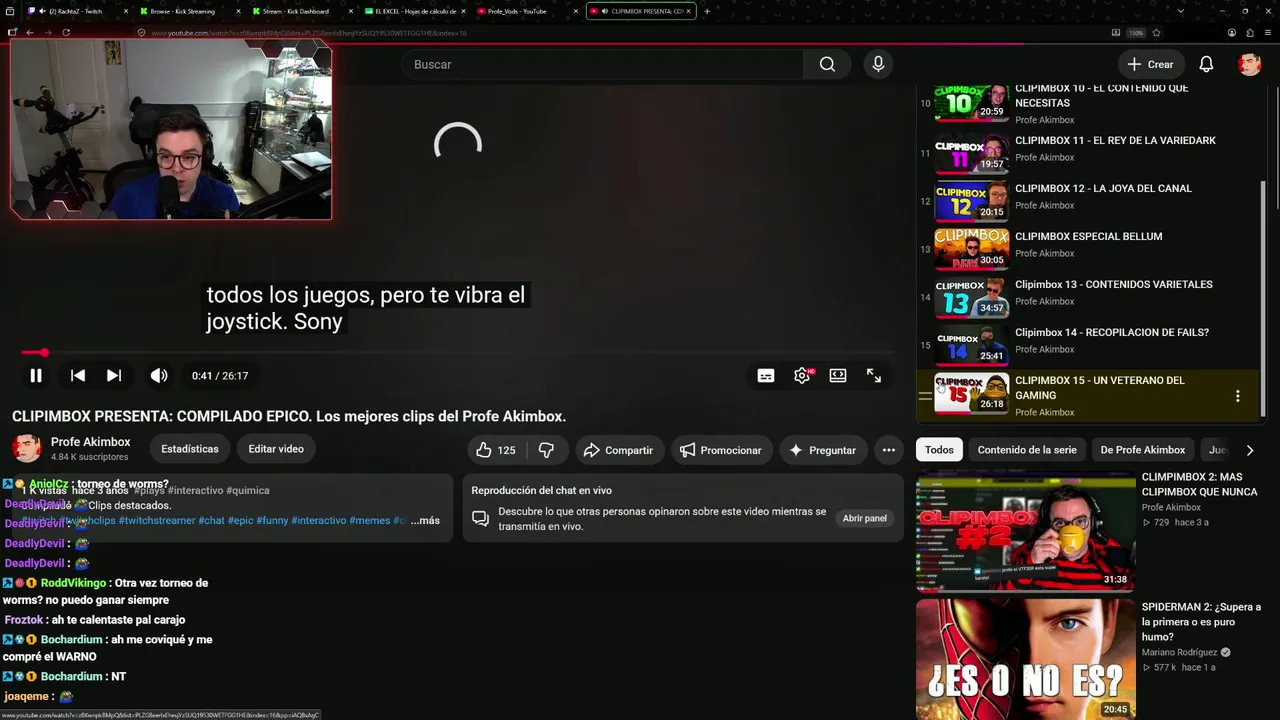Start voice search with microphone icon
Viewport: 1280px width, 720px height.
coord(878,64)
